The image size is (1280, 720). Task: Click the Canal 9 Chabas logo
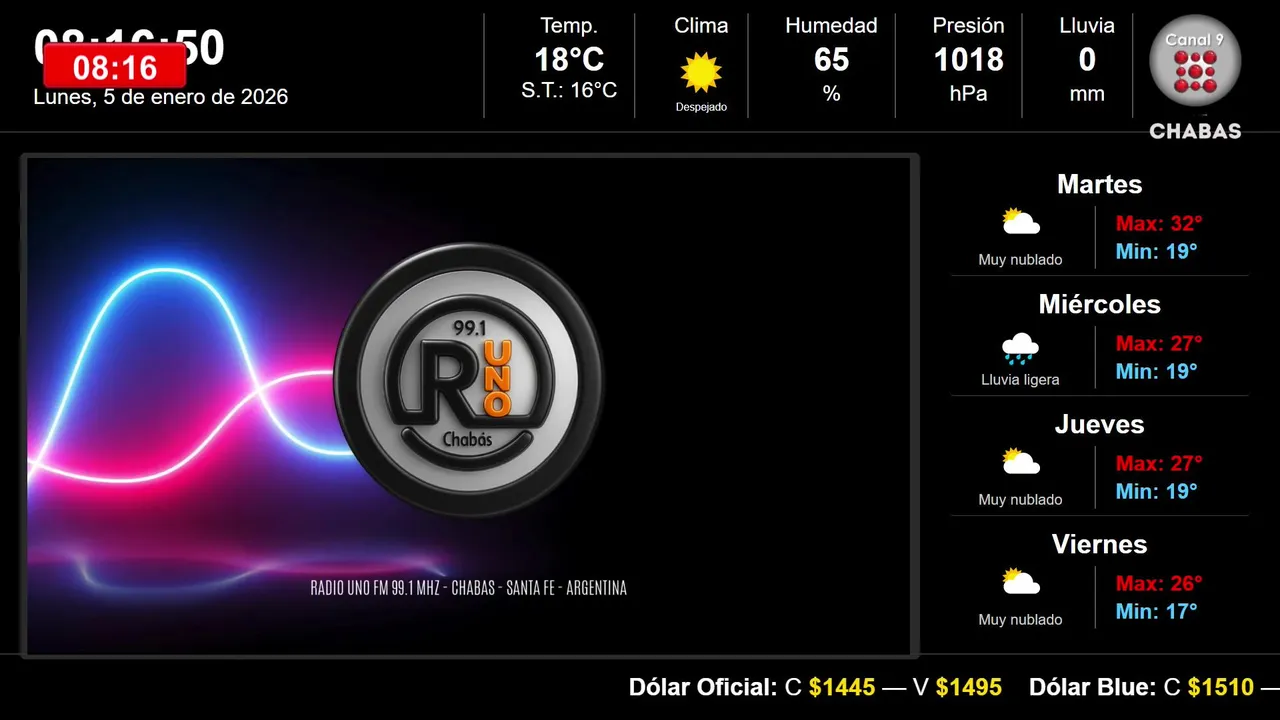[1195, 77]
